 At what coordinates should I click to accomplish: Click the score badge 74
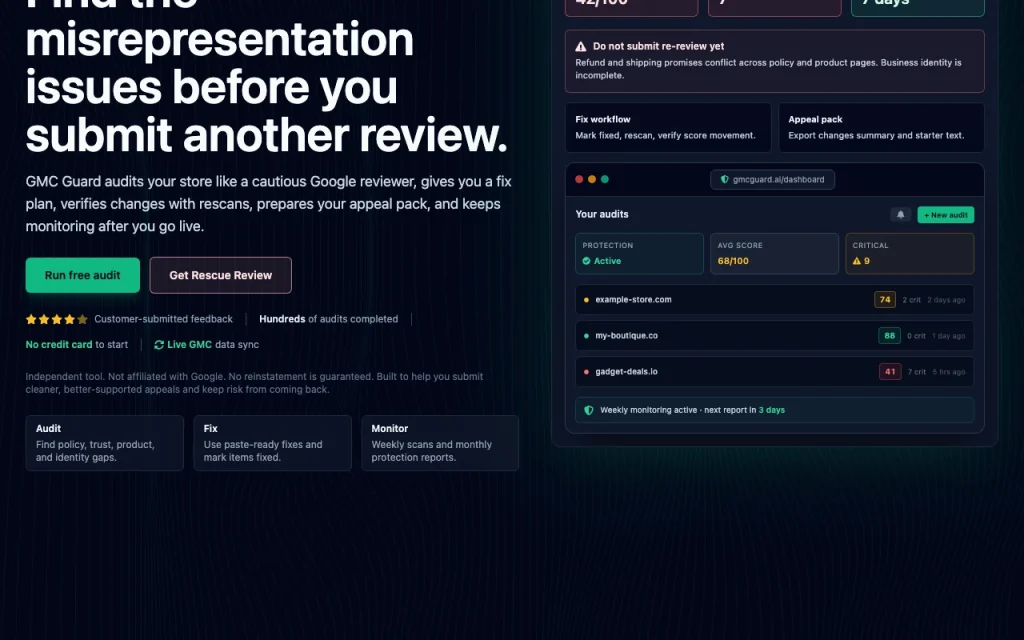(885, 300)
